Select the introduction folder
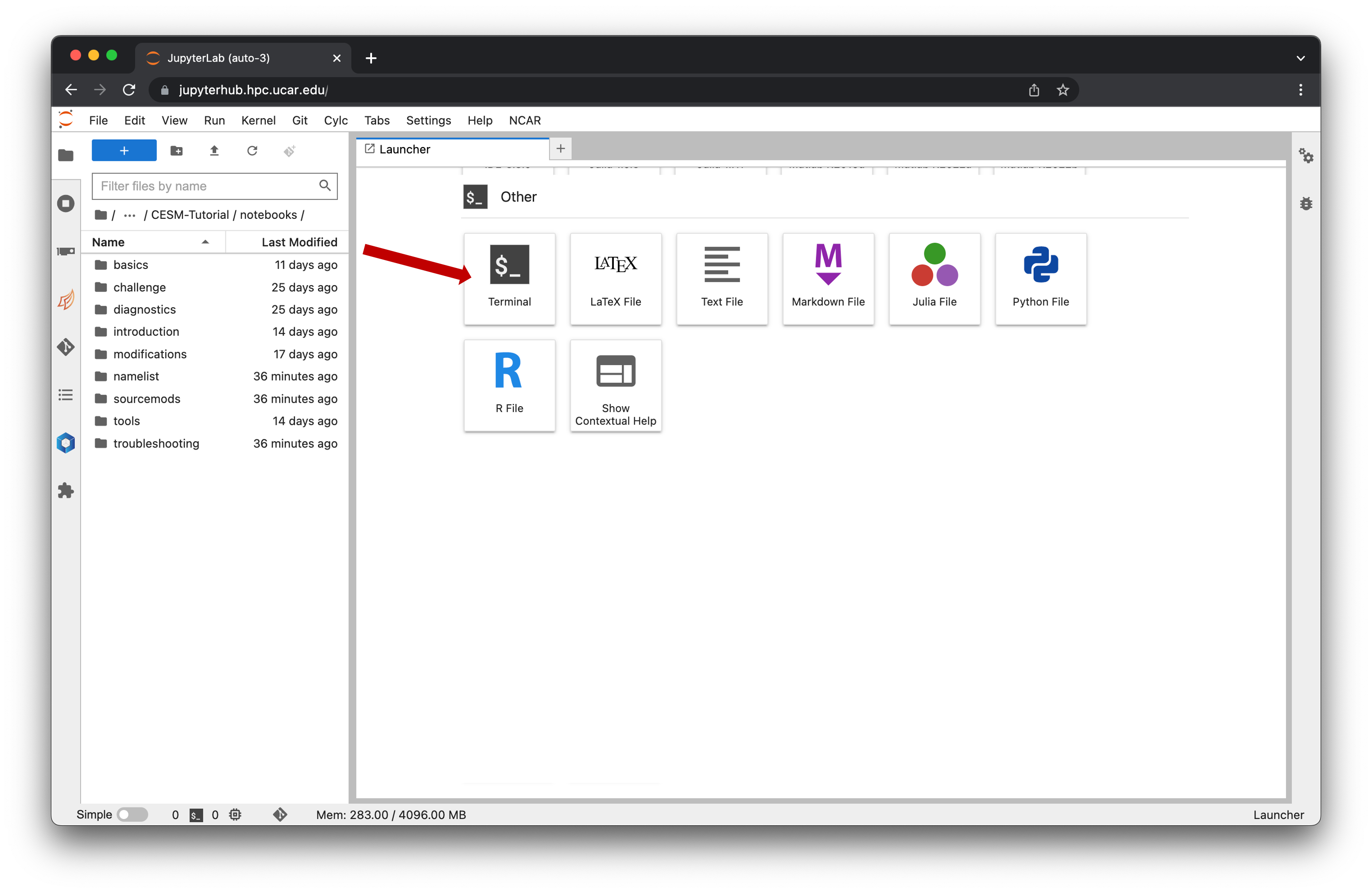Screen dimensions: 1372x893 pos(214,331)
